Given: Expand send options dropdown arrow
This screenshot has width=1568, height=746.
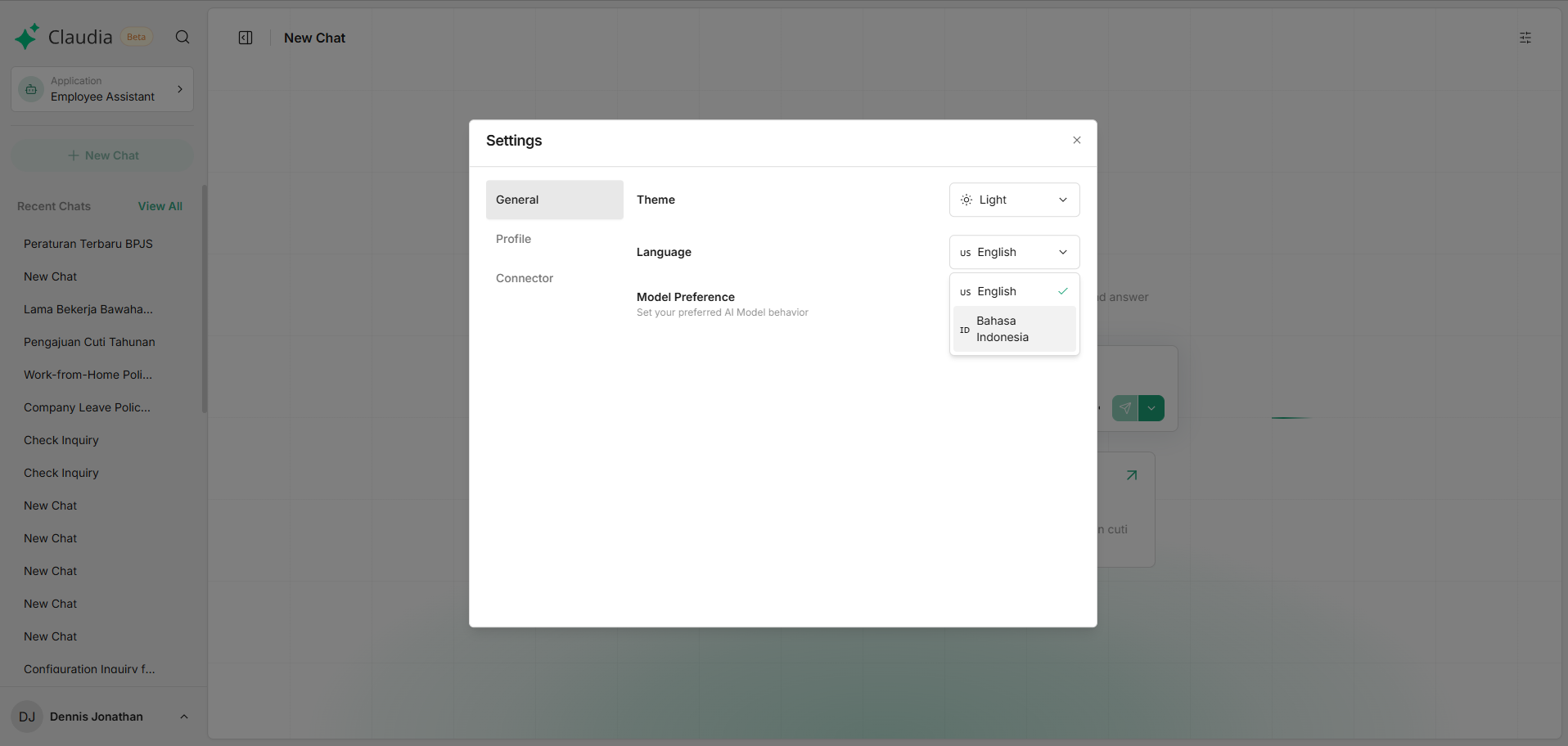Looking at the screenshot, I should (1151, 408).
